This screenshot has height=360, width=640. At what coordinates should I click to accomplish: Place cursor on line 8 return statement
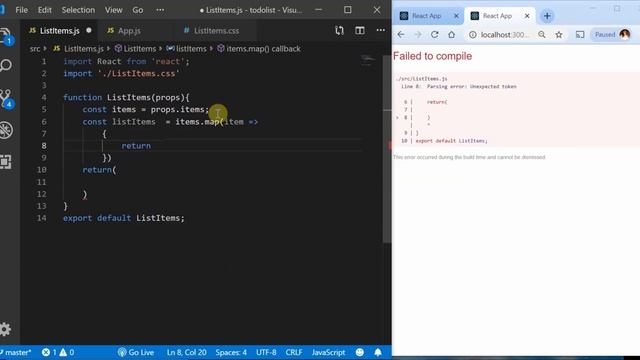tap(136, 146)
